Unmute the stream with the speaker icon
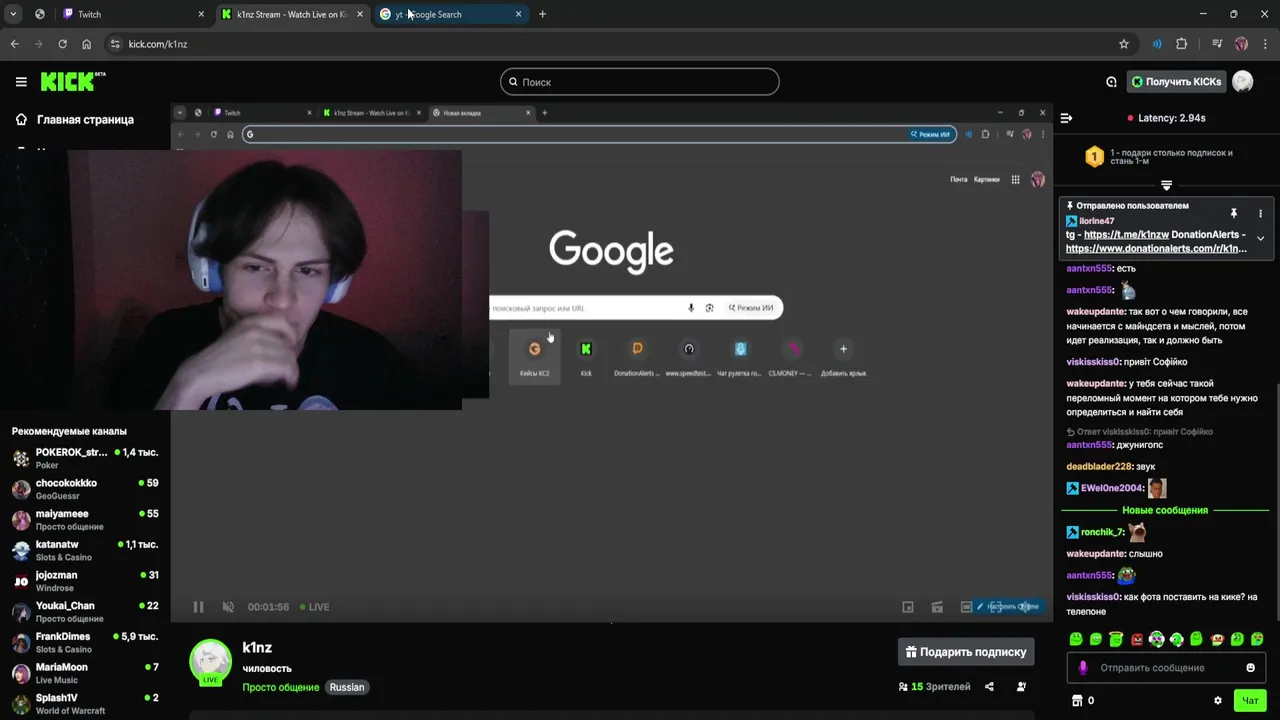Viewport: 1280px width, 720px height. tap(227, 607)
